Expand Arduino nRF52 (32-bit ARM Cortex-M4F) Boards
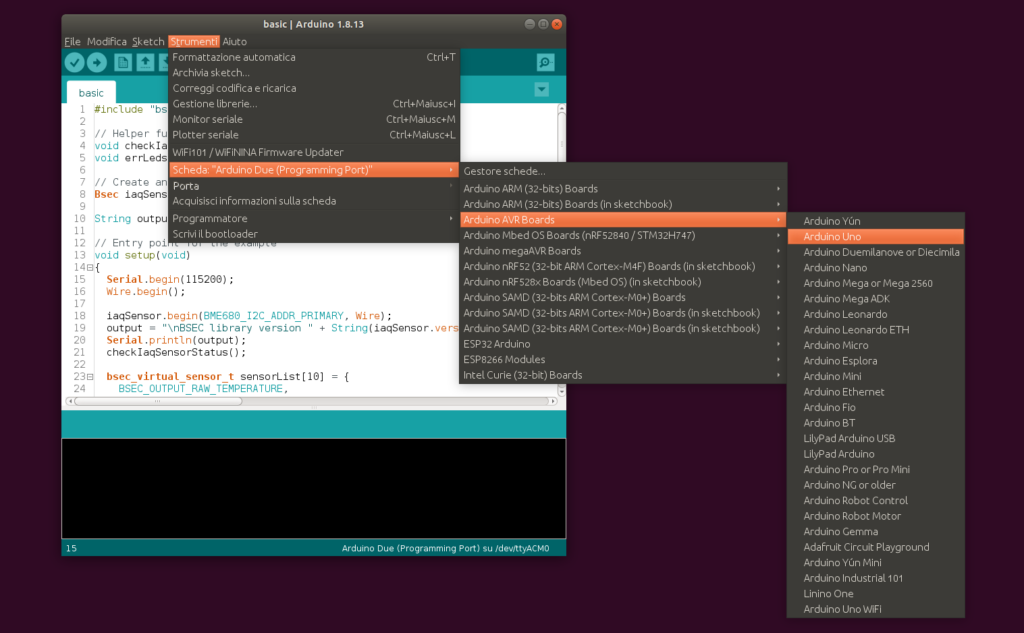 [x=623, y=267]
